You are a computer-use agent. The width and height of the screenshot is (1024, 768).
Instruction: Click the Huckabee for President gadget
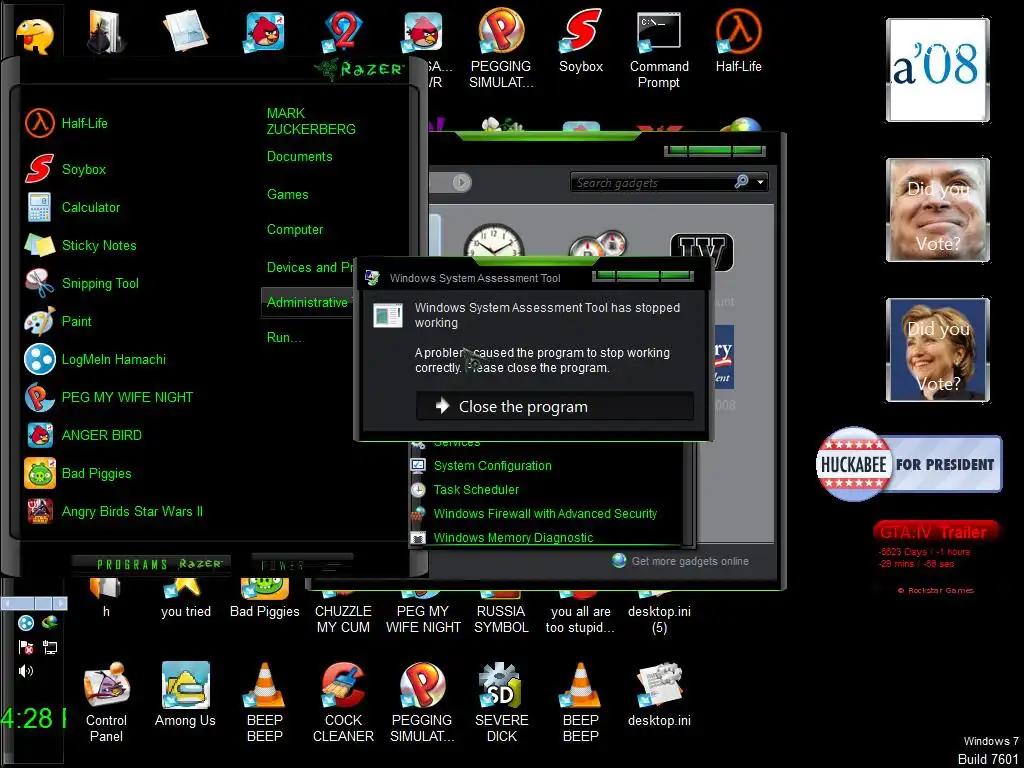click(908, 464)
